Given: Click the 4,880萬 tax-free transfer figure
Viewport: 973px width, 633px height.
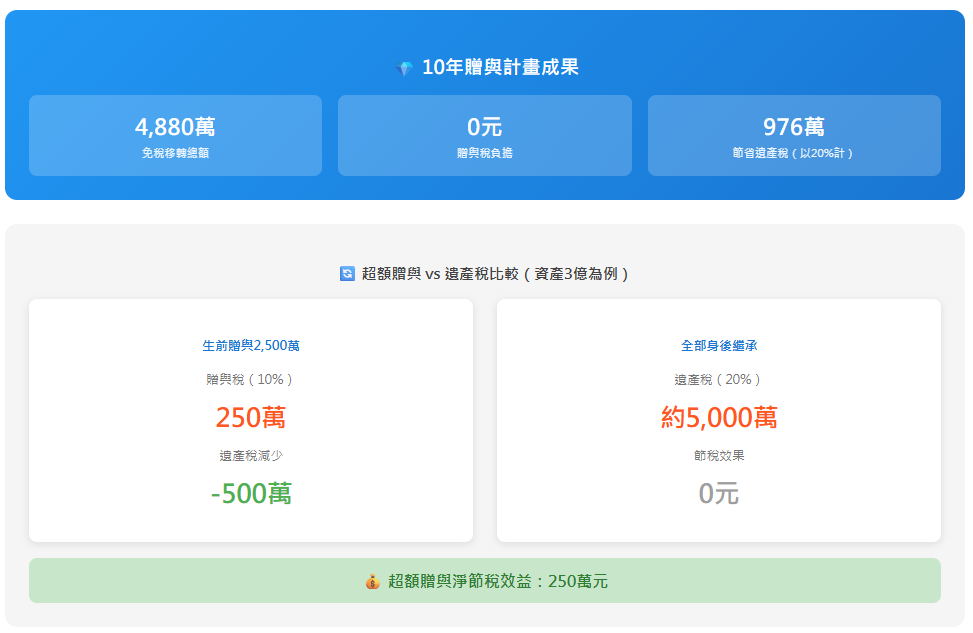Looking at the screenshot, I should pos(175,127).
